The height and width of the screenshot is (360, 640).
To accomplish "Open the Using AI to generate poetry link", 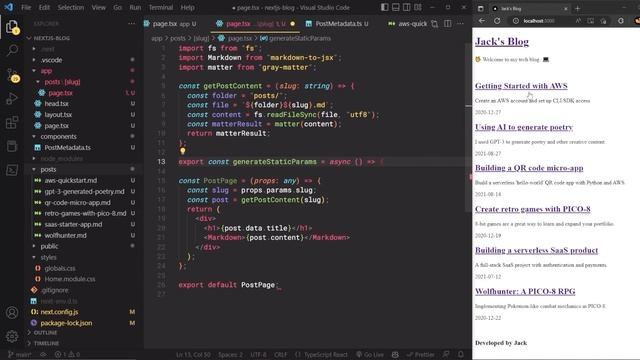I will pyautogui.click(x=524, y=127).
